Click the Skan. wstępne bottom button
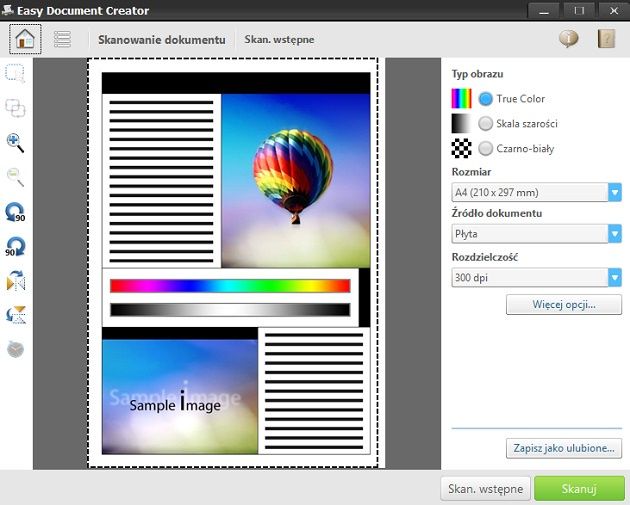The height and width of the screenshot is (505, 630). 485,489
